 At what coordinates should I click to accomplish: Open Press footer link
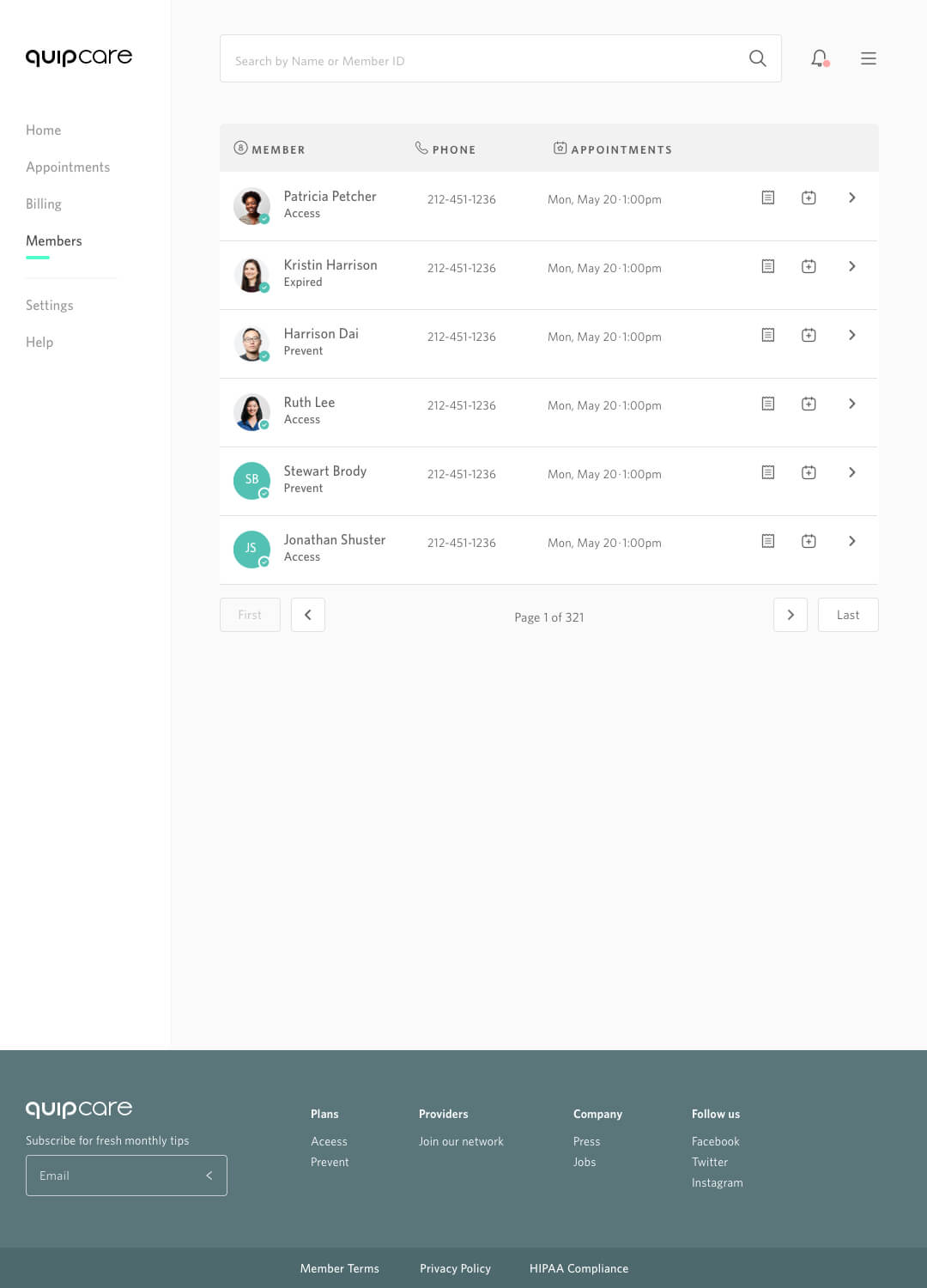click(586, 1142)
